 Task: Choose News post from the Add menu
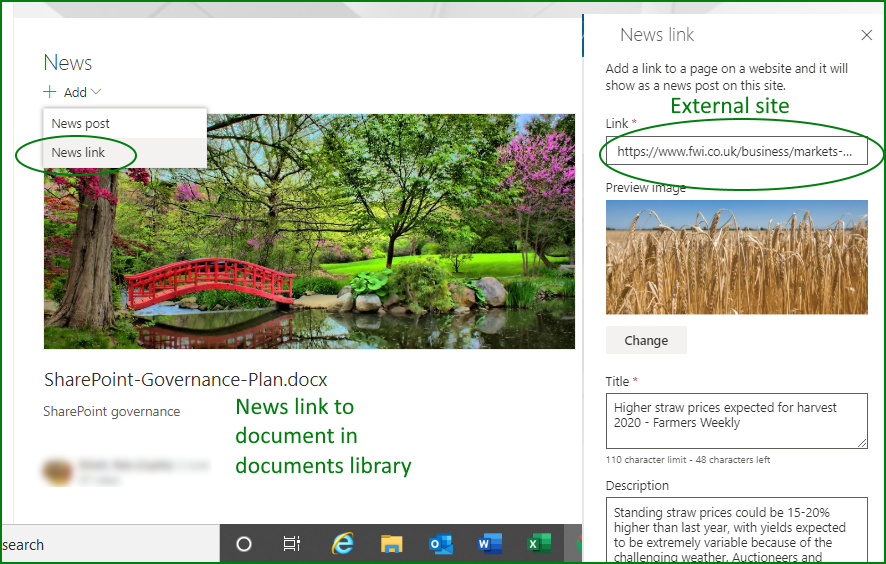point(125,123)
